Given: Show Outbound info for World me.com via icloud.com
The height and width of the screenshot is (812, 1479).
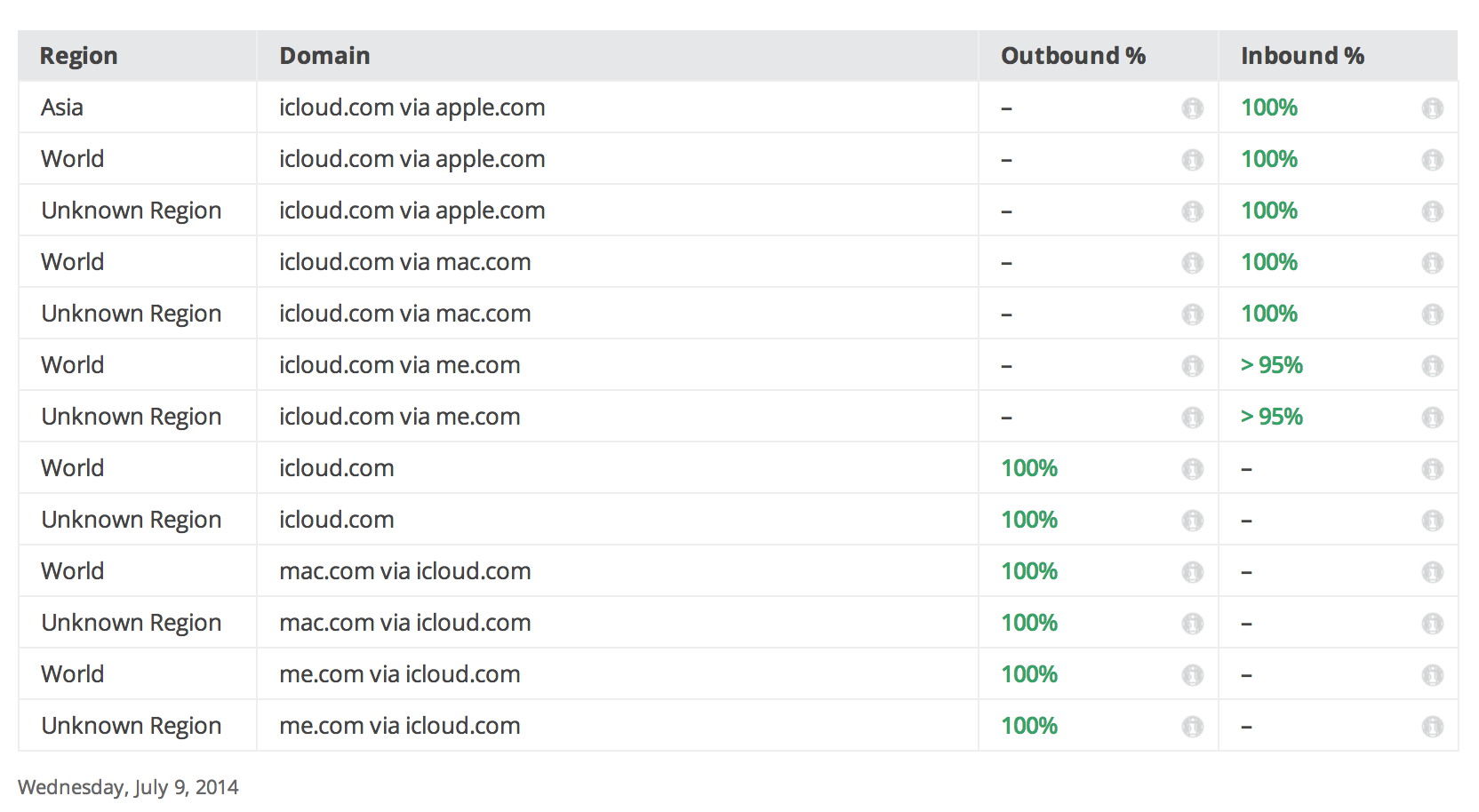Looking at the screenshot, I should [1192, 675].
